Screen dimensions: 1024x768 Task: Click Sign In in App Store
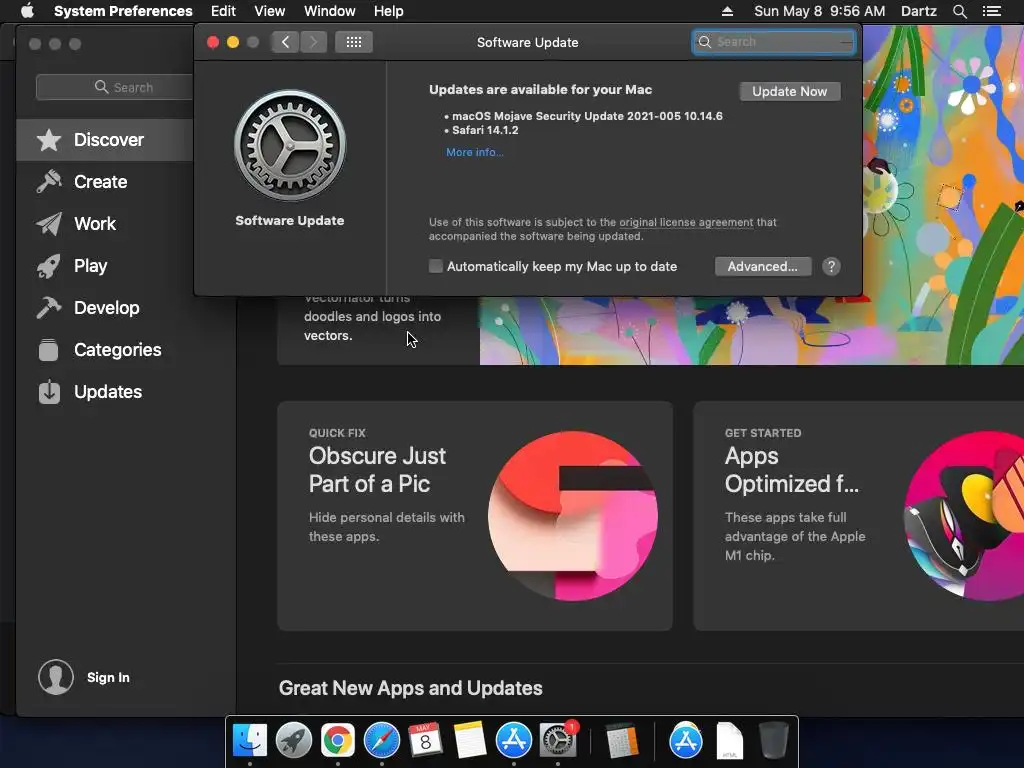point(108,678)
